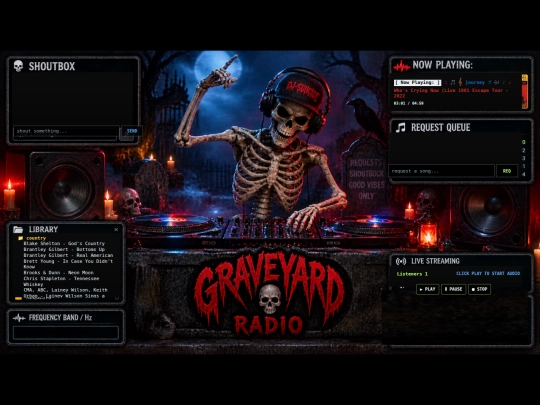Close the Library panel
Screen dimensions: 540x405
point(116,229)
